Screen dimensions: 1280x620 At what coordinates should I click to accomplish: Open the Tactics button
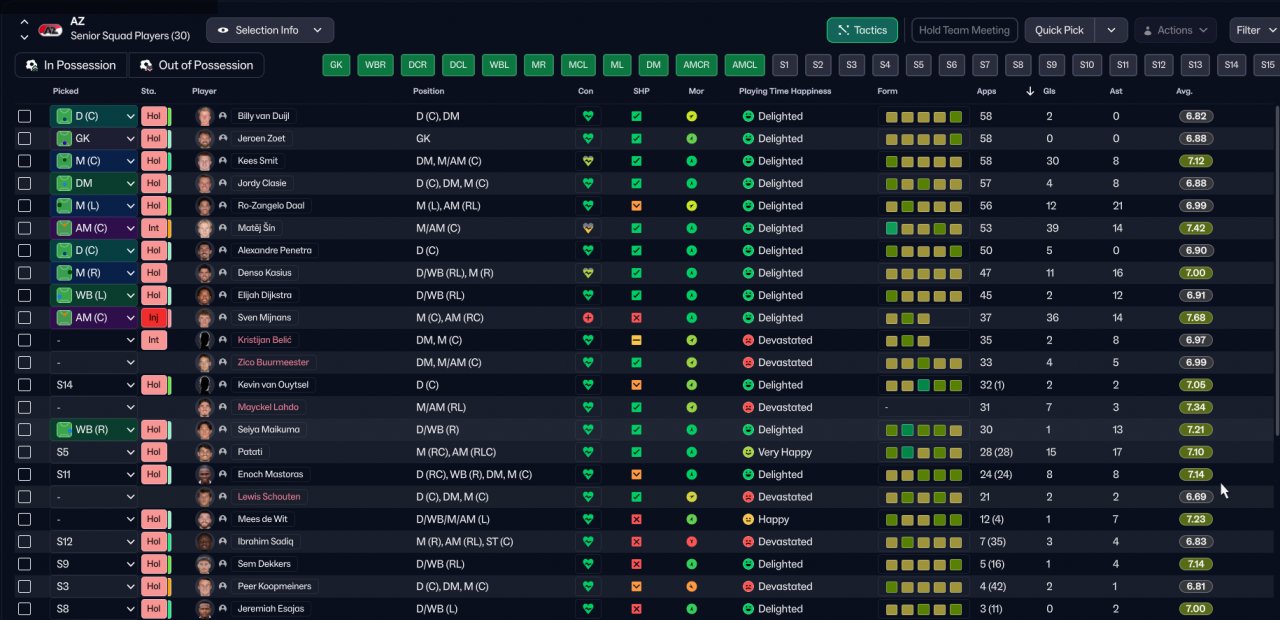(861, 30)
